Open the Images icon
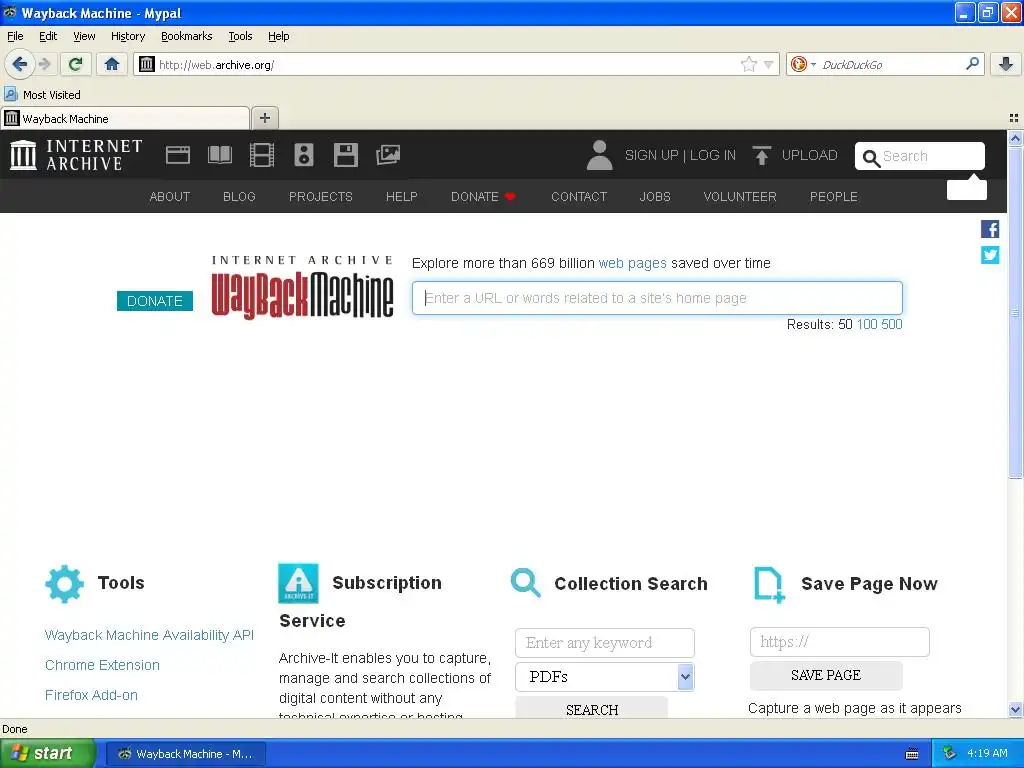Viewport: 1024px width, 768px height. [x=388, y=155]
